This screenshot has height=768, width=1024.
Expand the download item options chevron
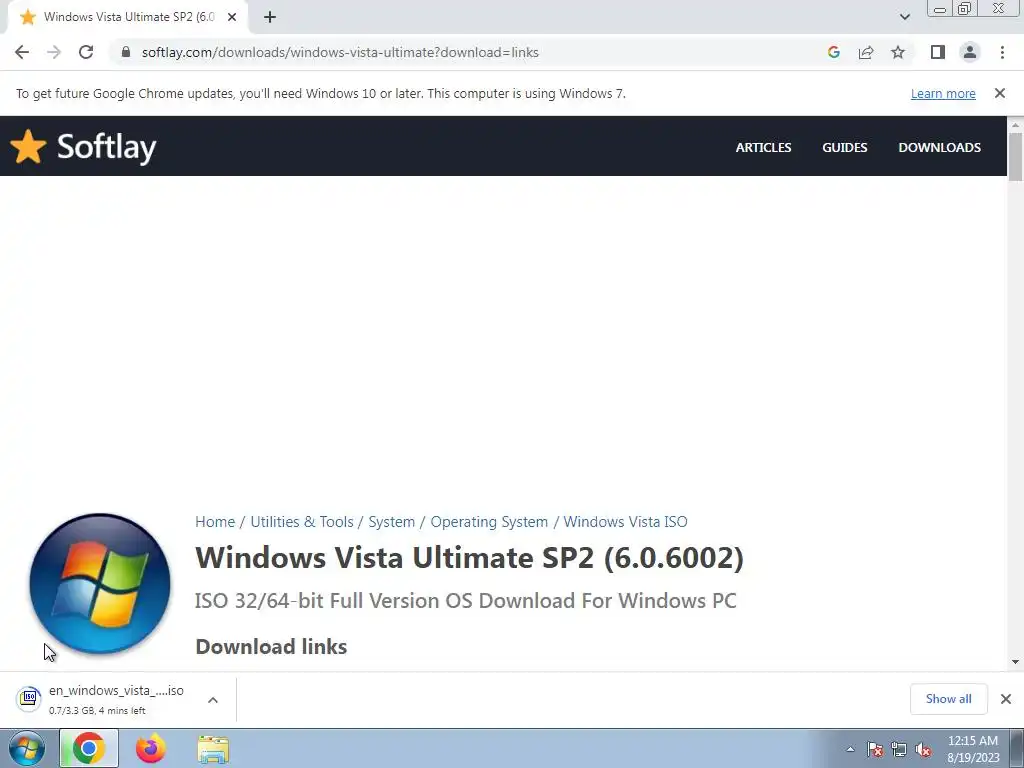coord(213,700)
